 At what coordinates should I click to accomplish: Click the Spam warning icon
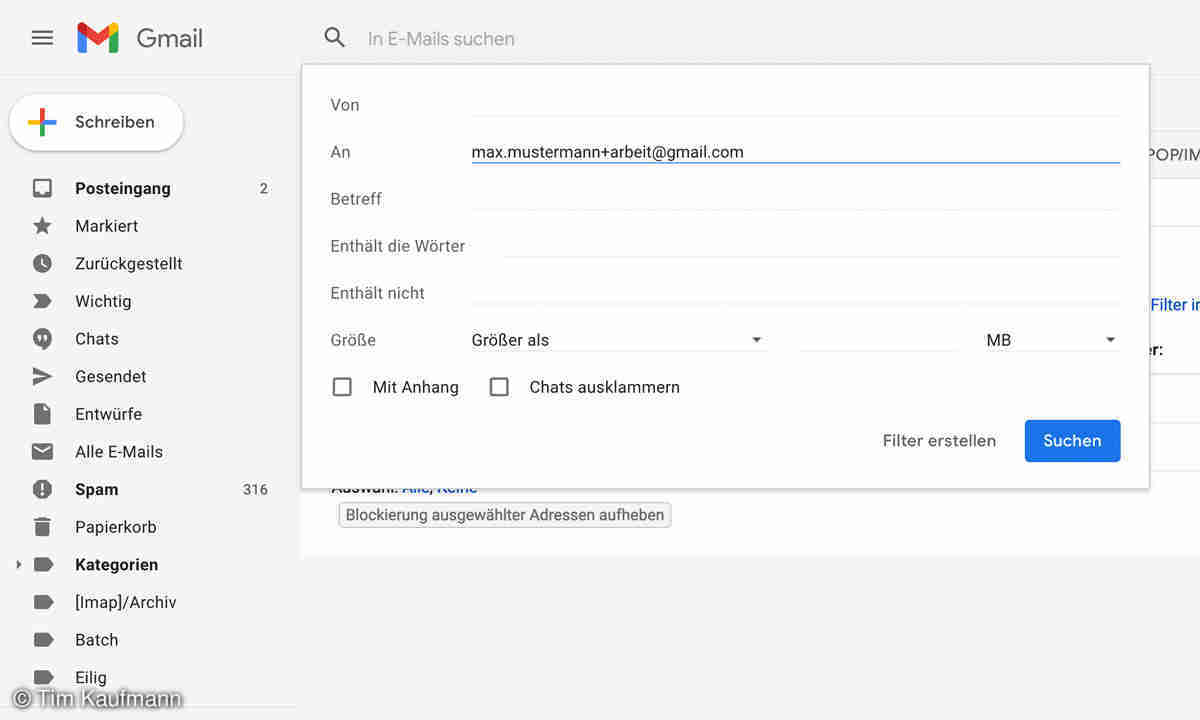(42, 489)
